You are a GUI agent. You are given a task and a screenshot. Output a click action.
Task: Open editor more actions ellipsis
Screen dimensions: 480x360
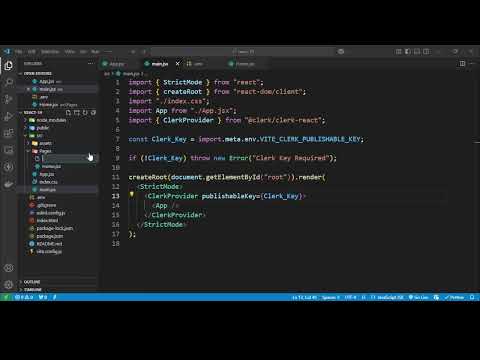point(472,63)
